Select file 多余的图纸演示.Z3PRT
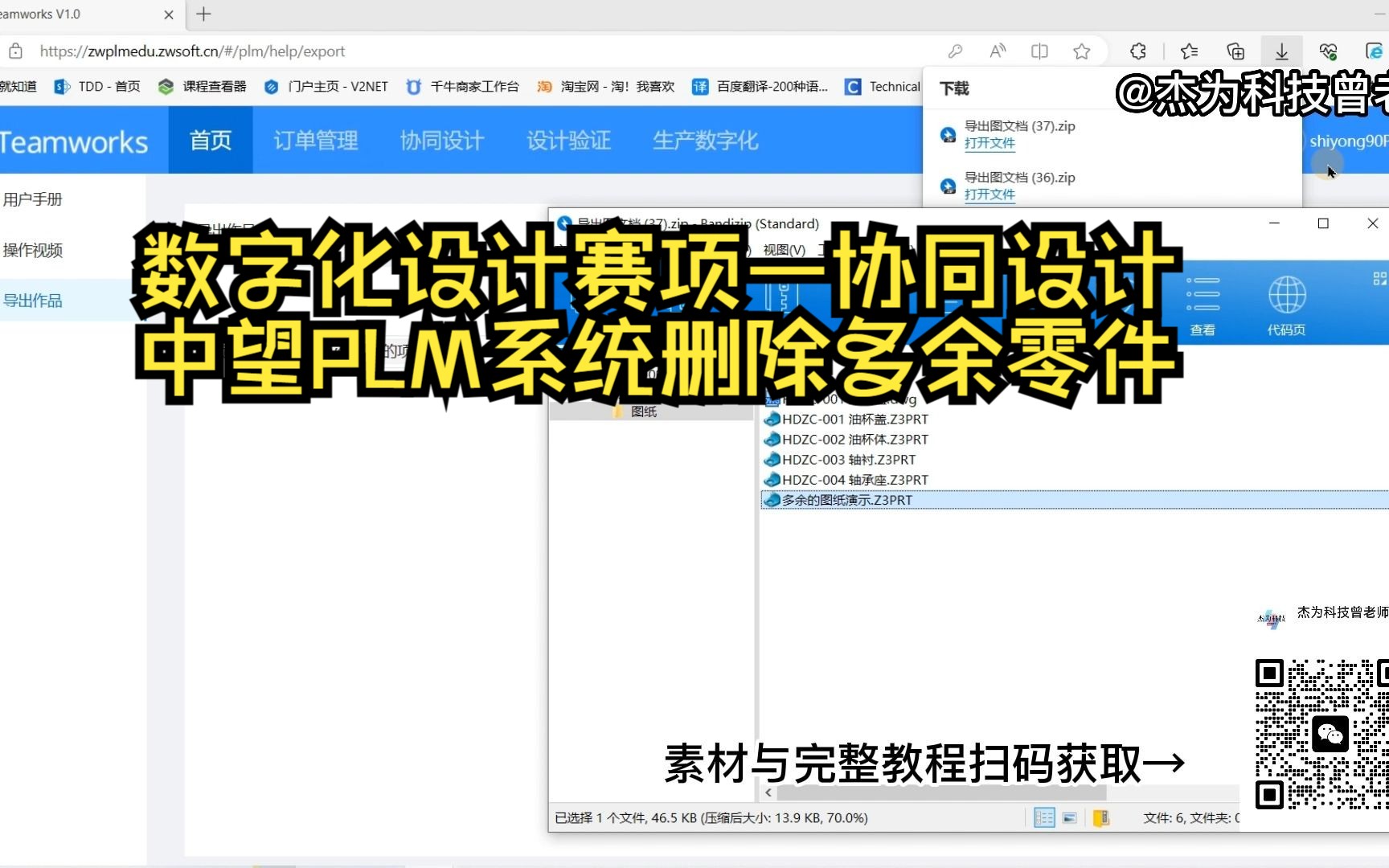The image size is (1389, 868). pyautogui.click(x=1075, y=500)
